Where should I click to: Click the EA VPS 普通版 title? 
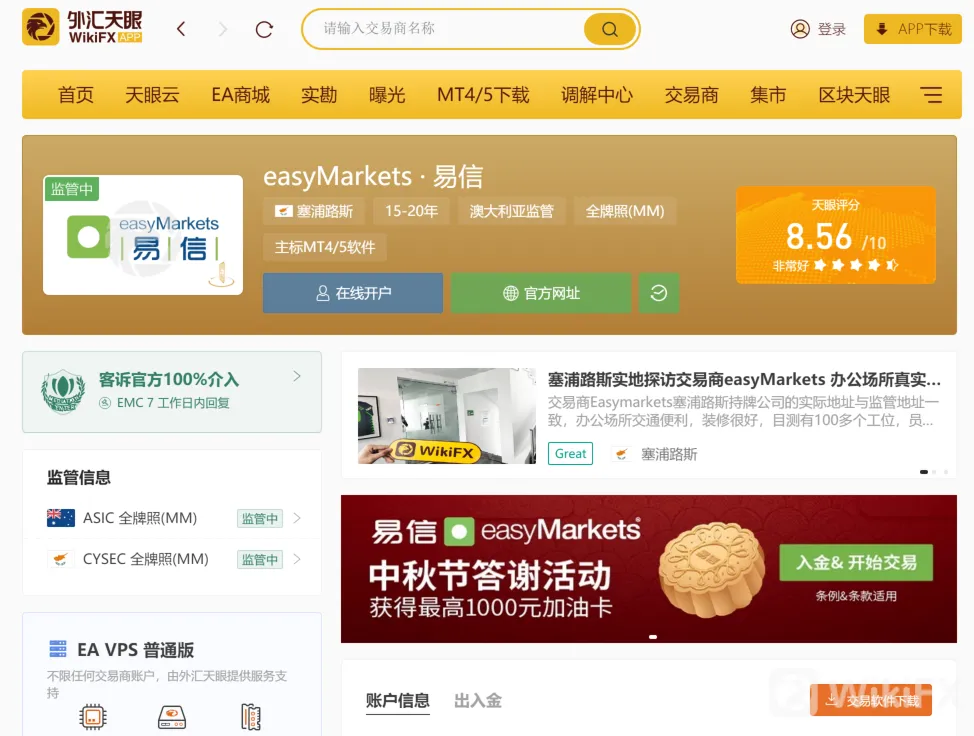135,650
